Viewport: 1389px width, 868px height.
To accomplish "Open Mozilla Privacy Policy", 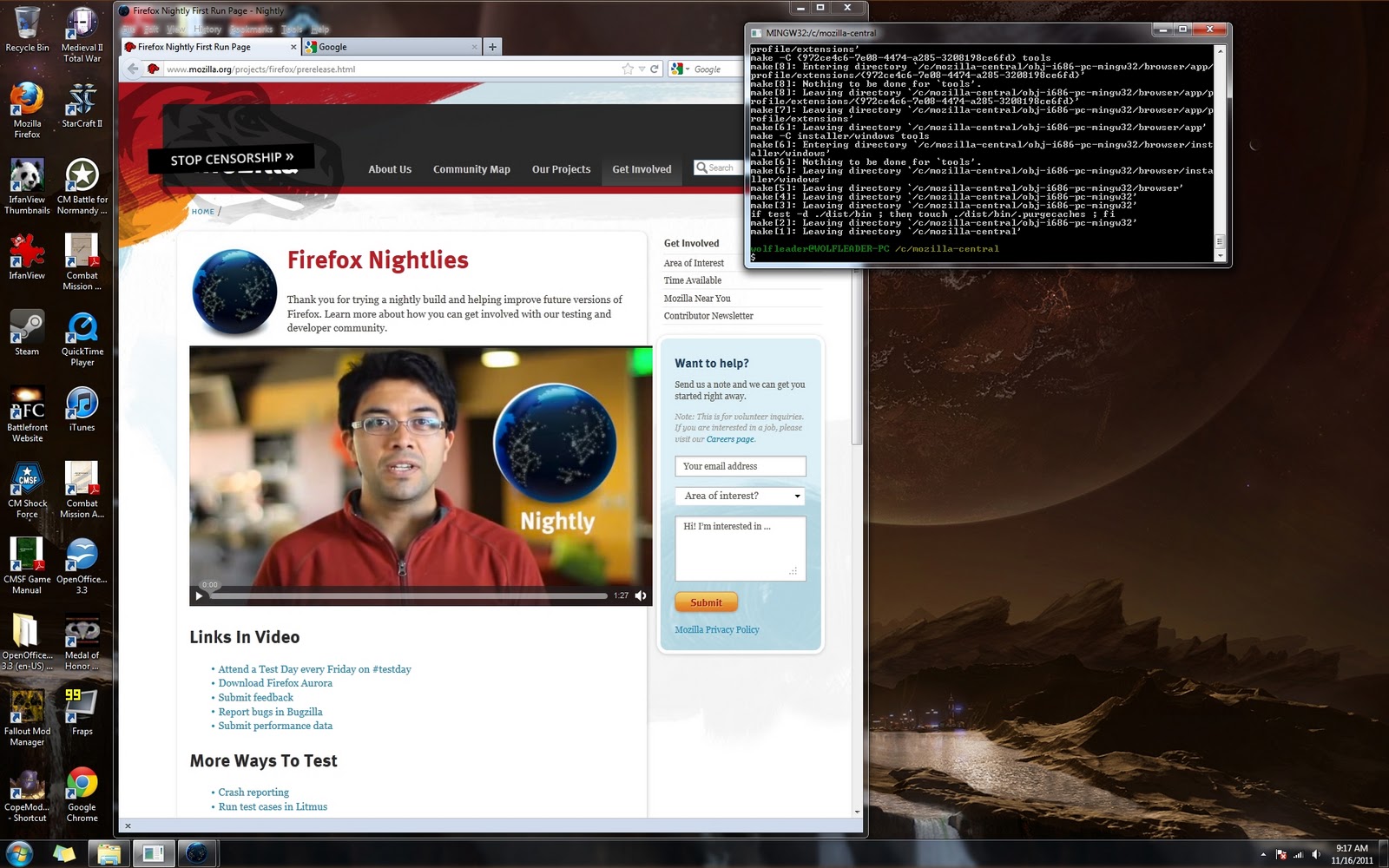I will point(717,630).
